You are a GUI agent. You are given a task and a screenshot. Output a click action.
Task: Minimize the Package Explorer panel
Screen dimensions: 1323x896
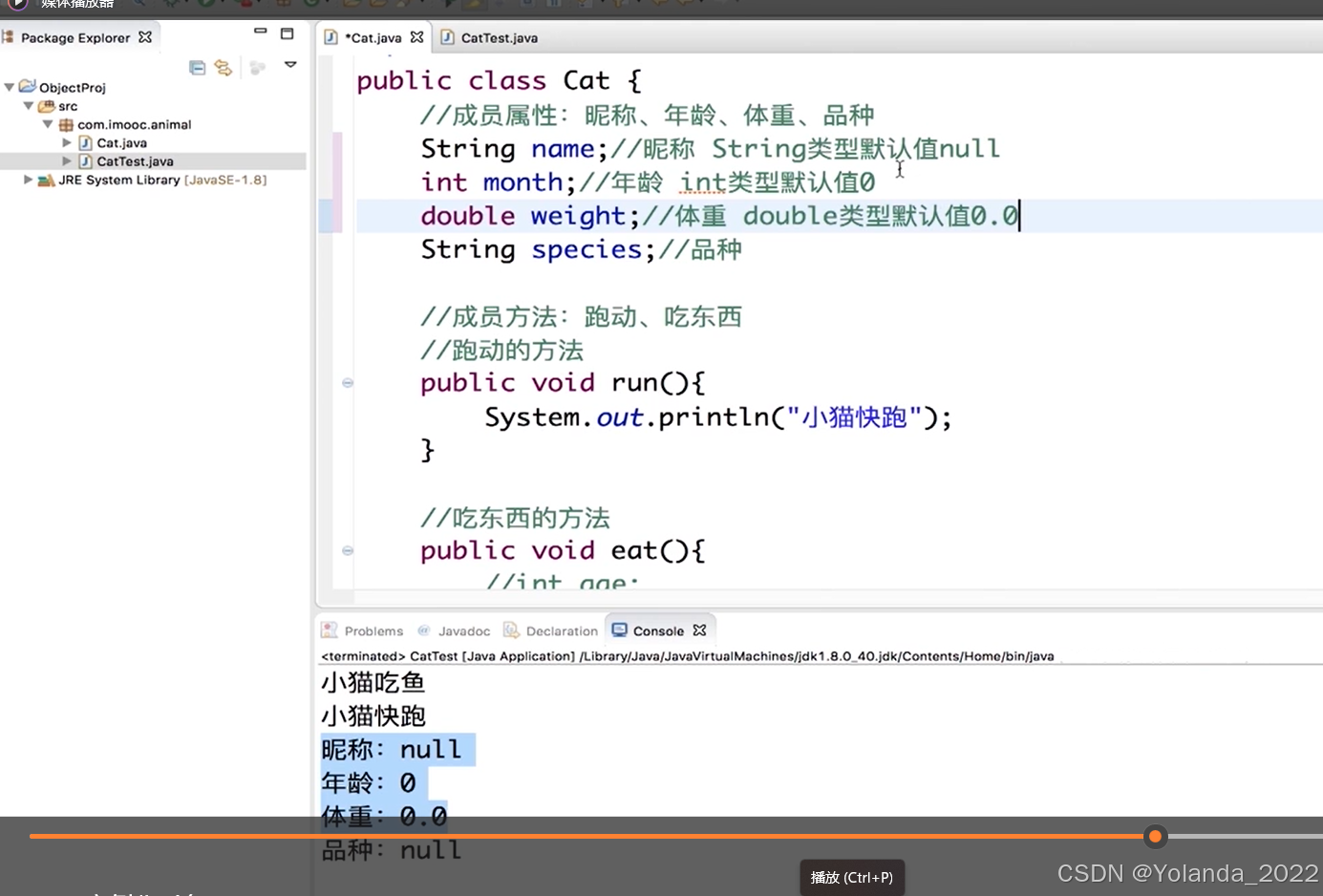[x=260, y=32]
